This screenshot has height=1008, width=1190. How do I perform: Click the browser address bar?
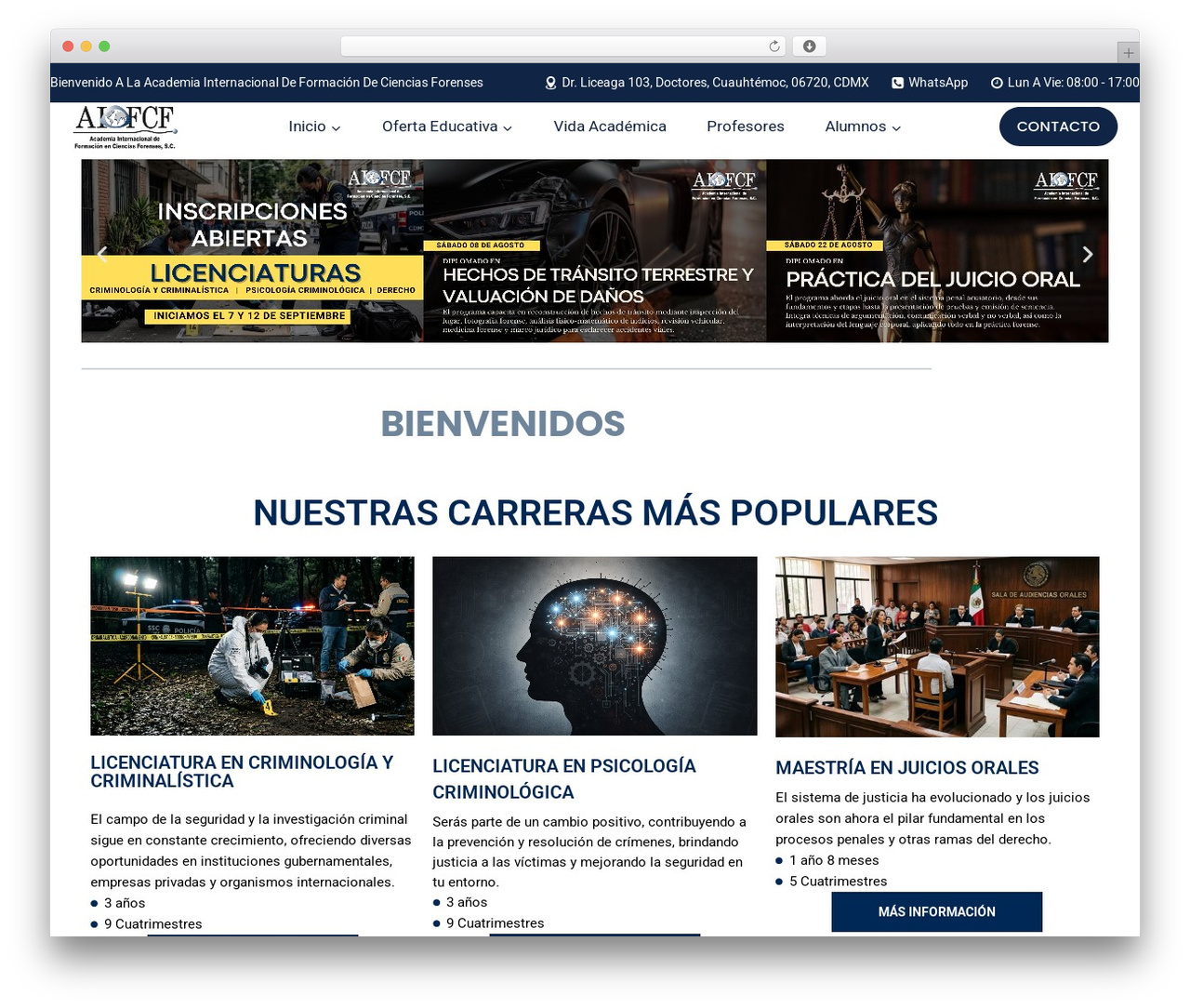[563, 46]
